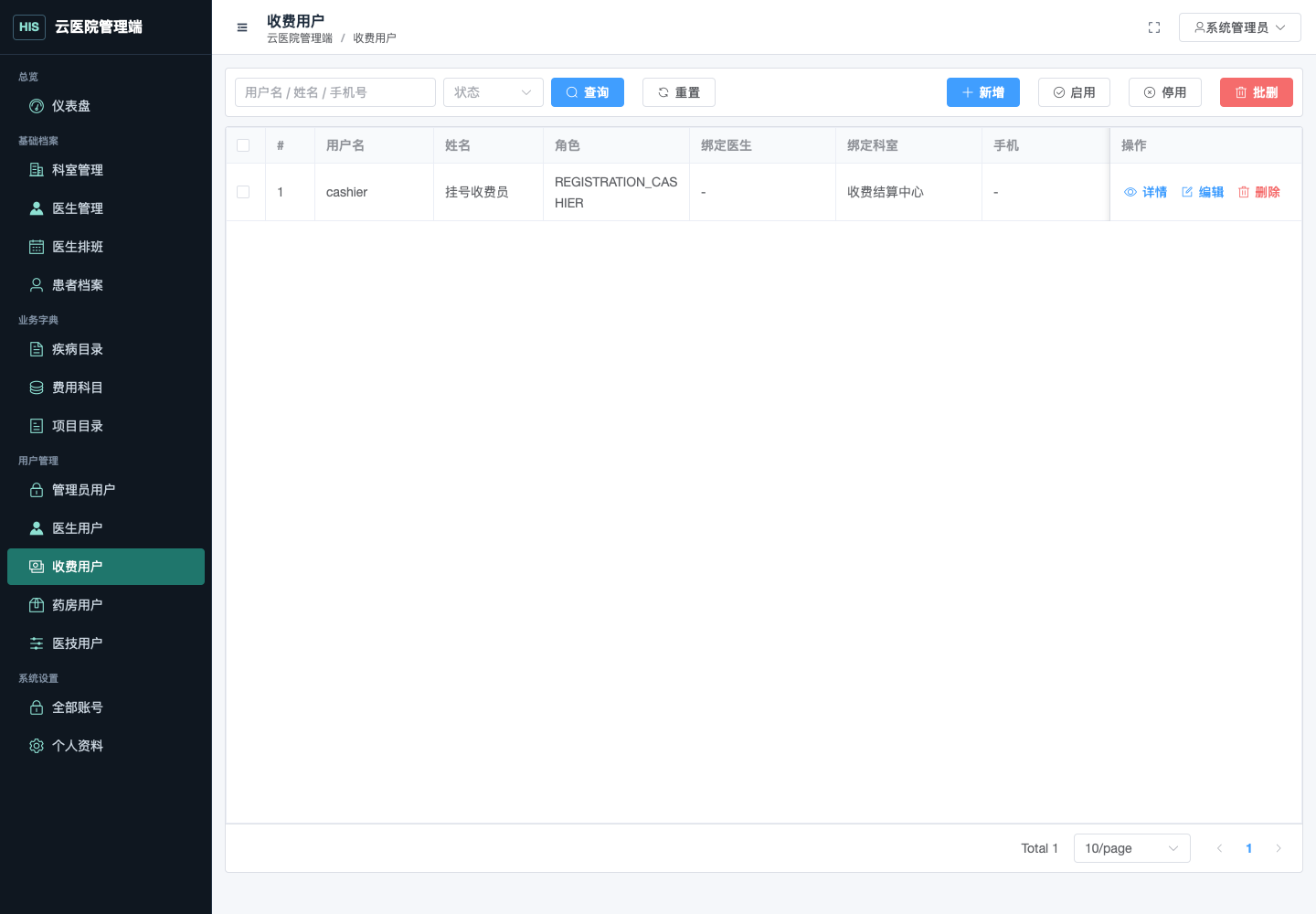This screenshot has width=1316, height=914.
Task: Click the red 批删 batch delete button
Action: coord(1257,92)
